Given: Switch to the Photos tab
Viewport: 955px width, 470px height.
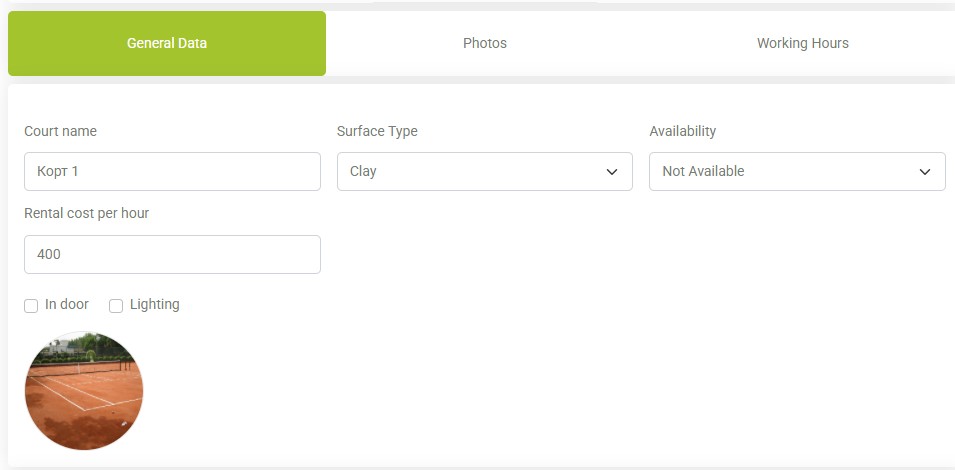Looking at the screenshot, I should tap(485, 43).
